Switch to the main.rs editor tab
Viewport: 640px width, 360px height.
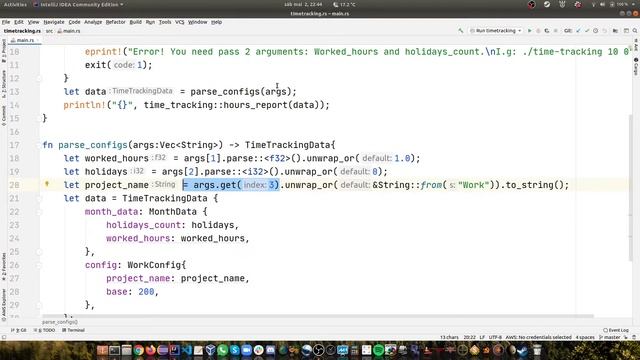coord(24,40)
